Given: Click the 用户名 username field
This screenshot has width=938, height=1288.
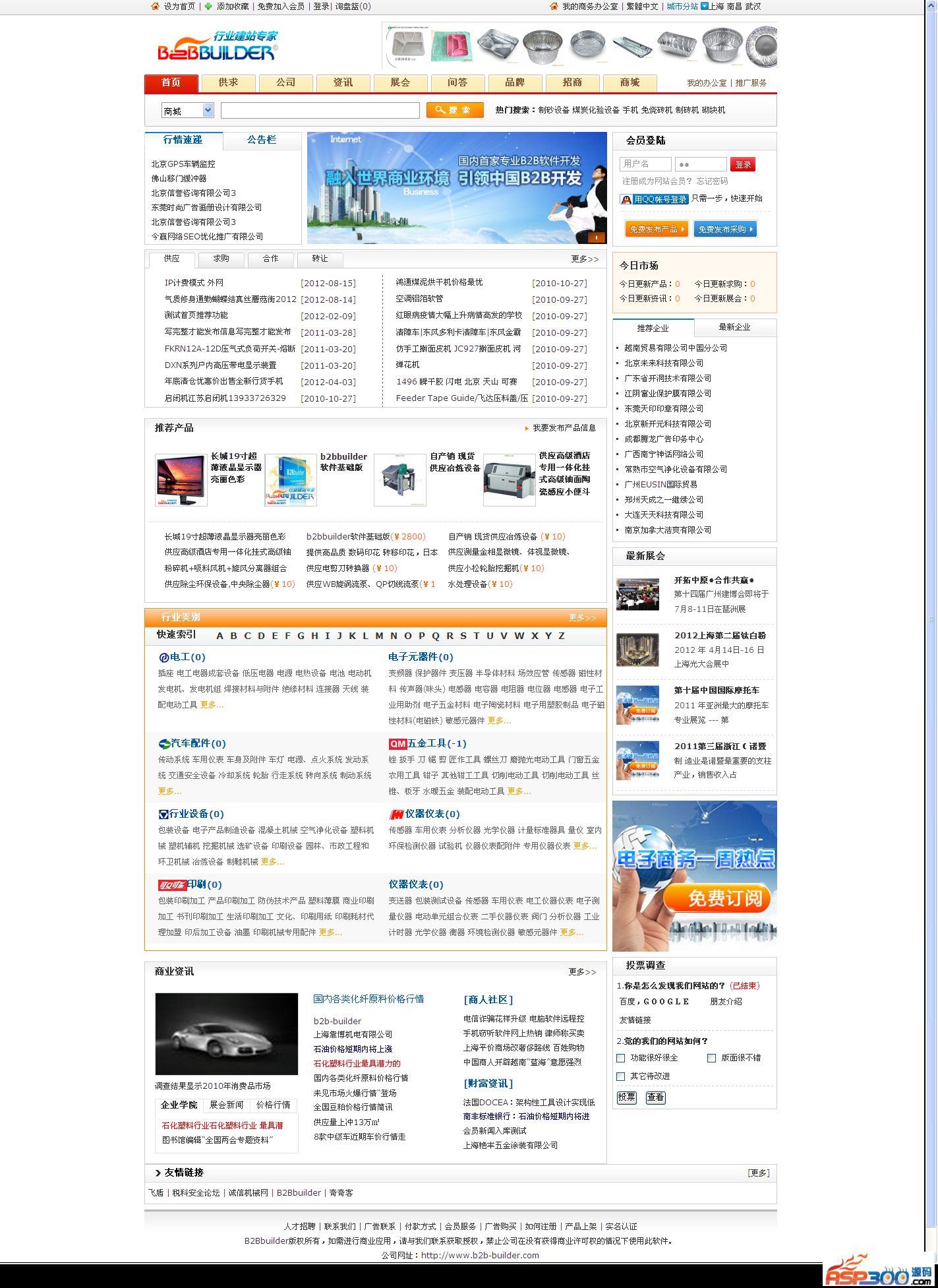Looking at the screenshot, I should coord(645,164).
